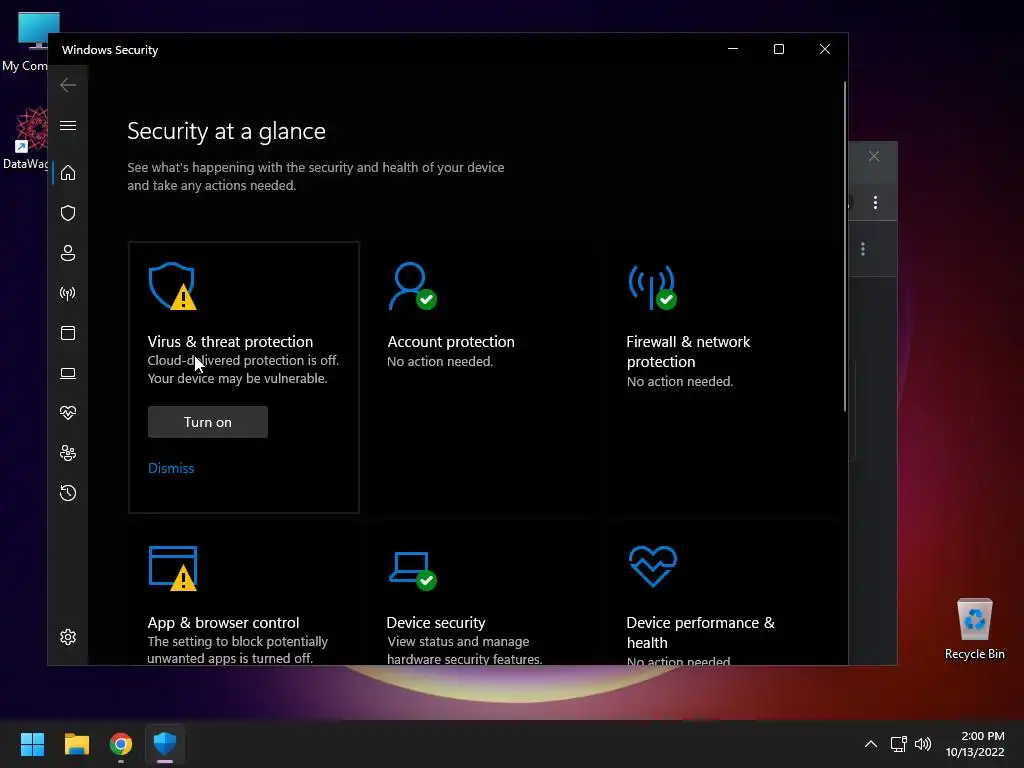Screen dimensions: 1024x768
Task: Click the Firewall & network antenna tile icon
Action: 652,286
